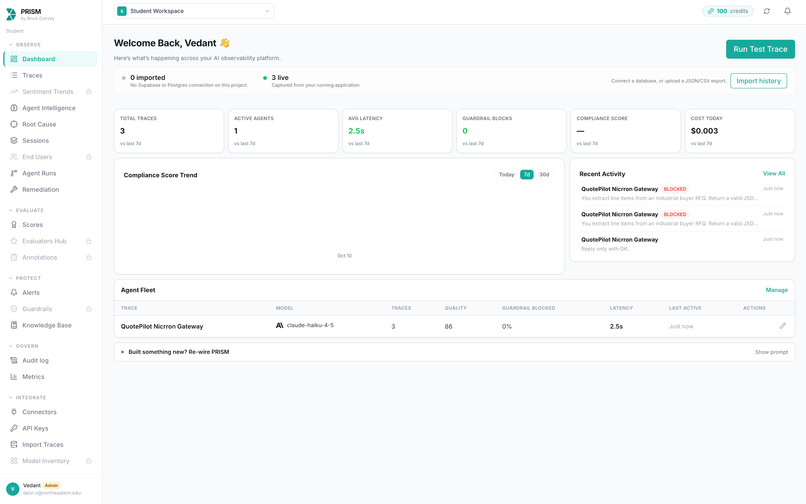Click View All in Recent Activity

click(774, 173)
